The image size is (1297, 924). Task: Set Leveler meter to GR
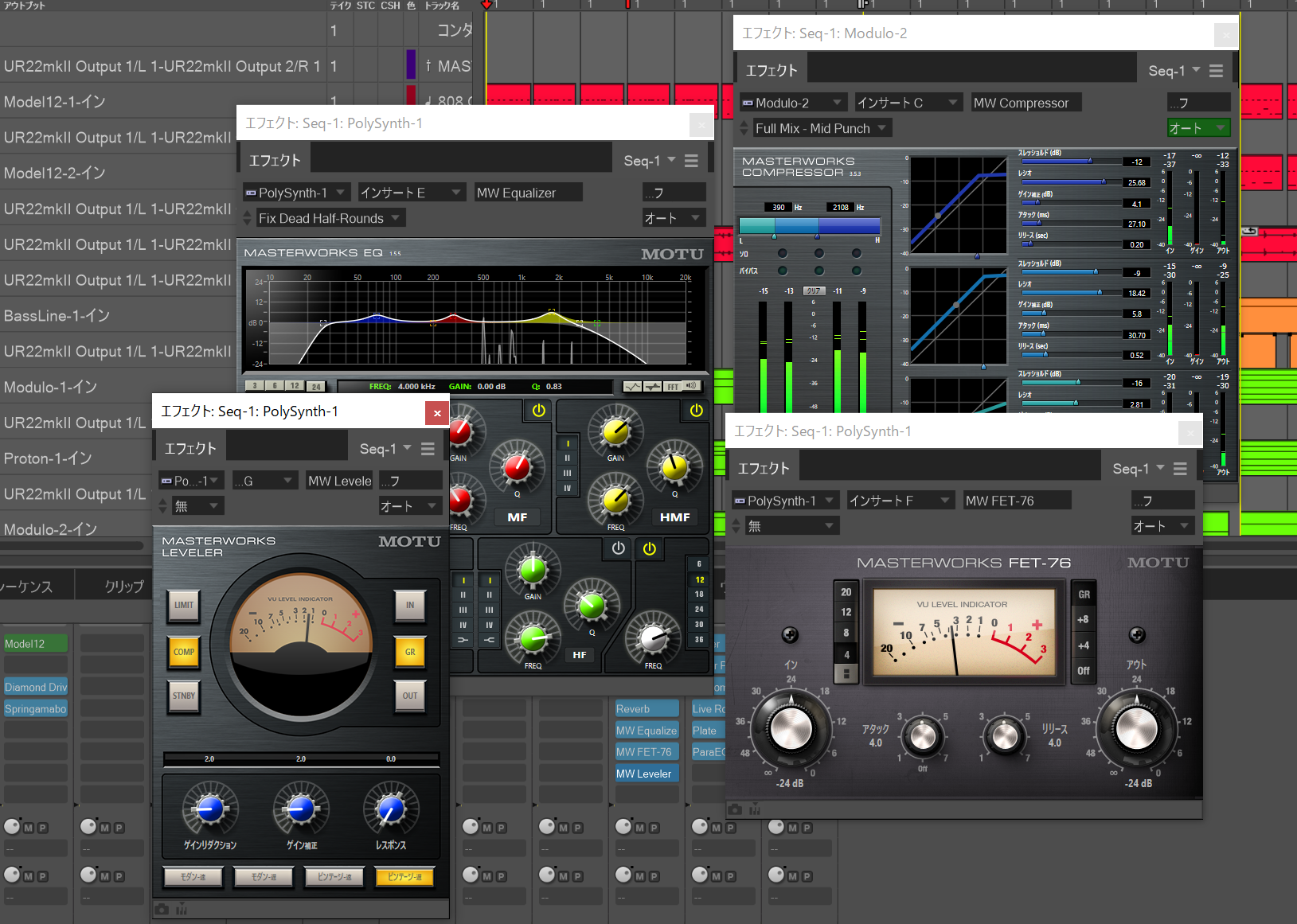click(410, 652)
